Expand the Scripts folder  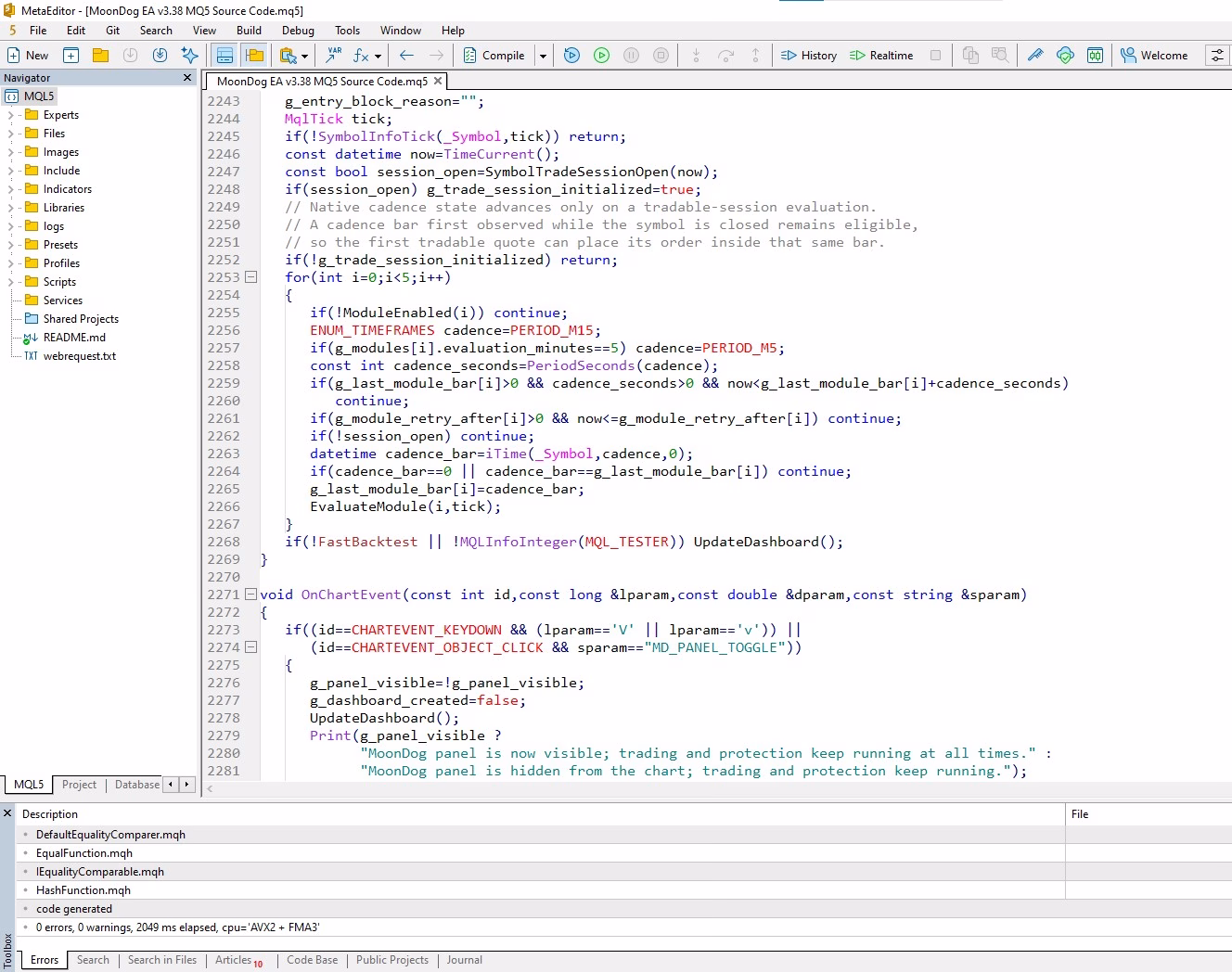(10, 282)
